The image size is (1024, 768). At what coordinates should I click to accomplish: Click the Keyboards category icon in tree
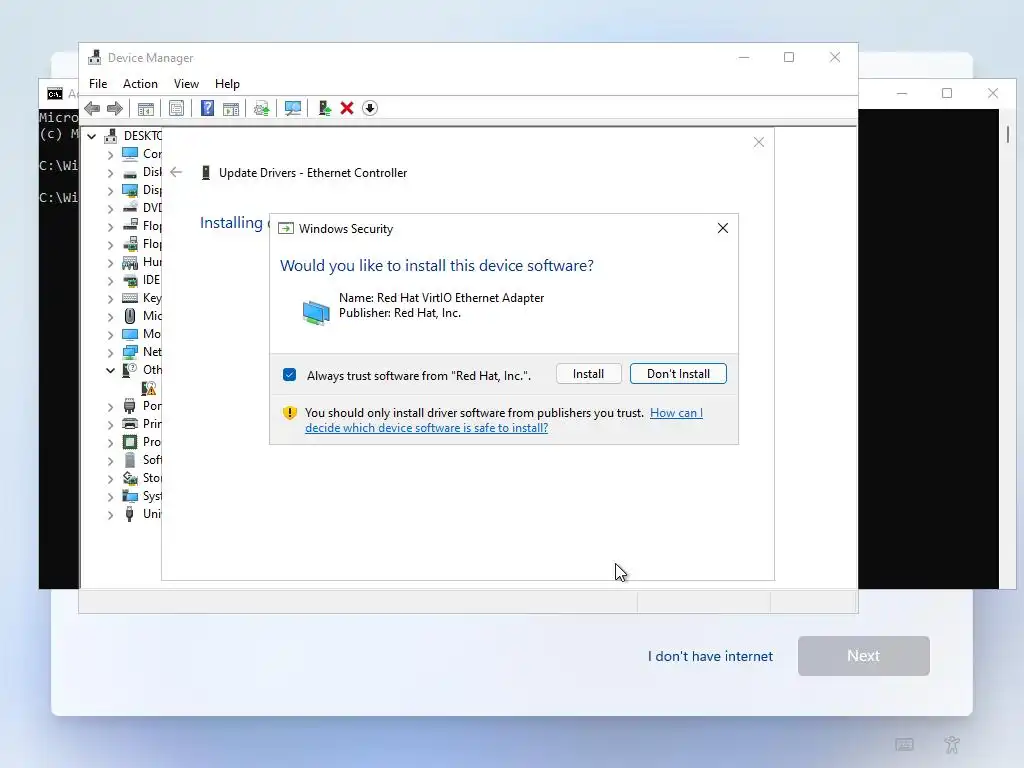pos(130,298)
